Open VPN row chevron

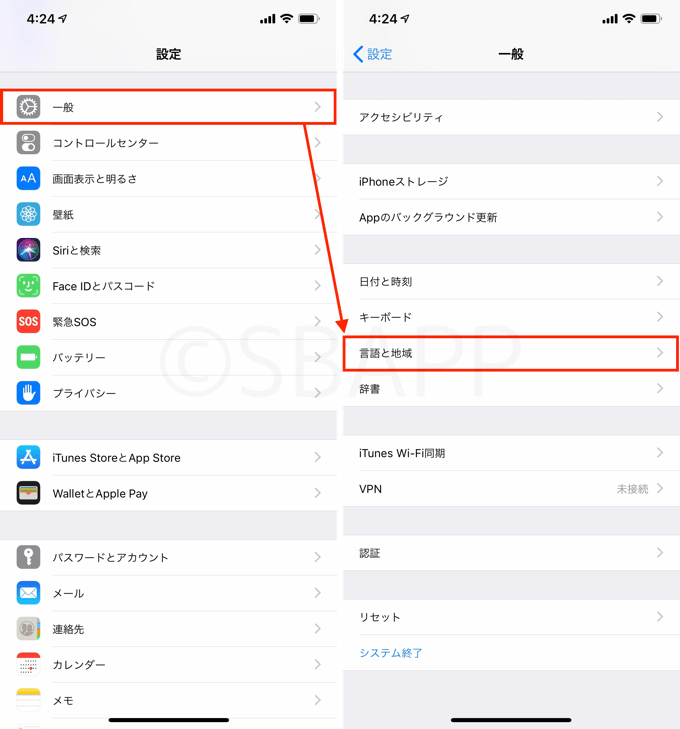[x=660, y=489]
